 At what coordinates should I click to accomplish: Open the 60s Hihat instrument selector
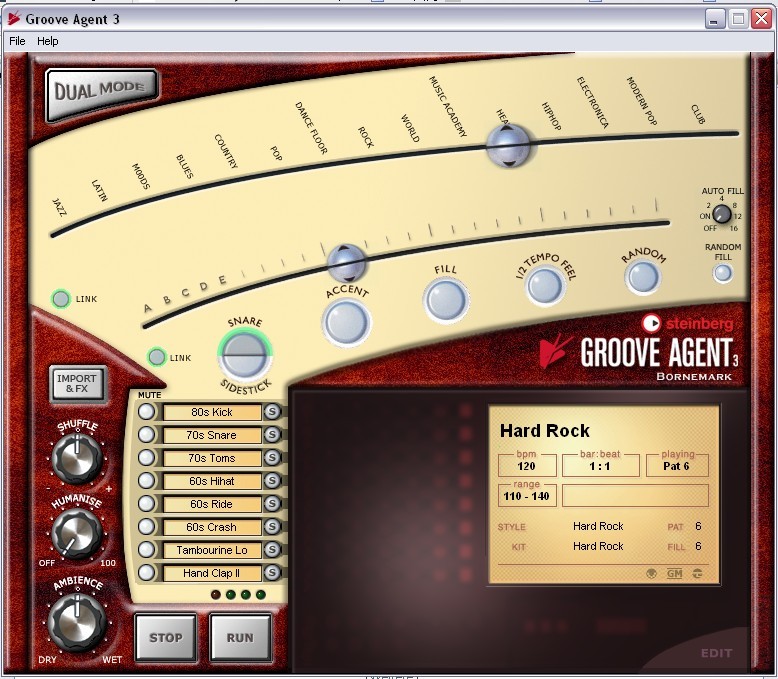pos(212,481)
